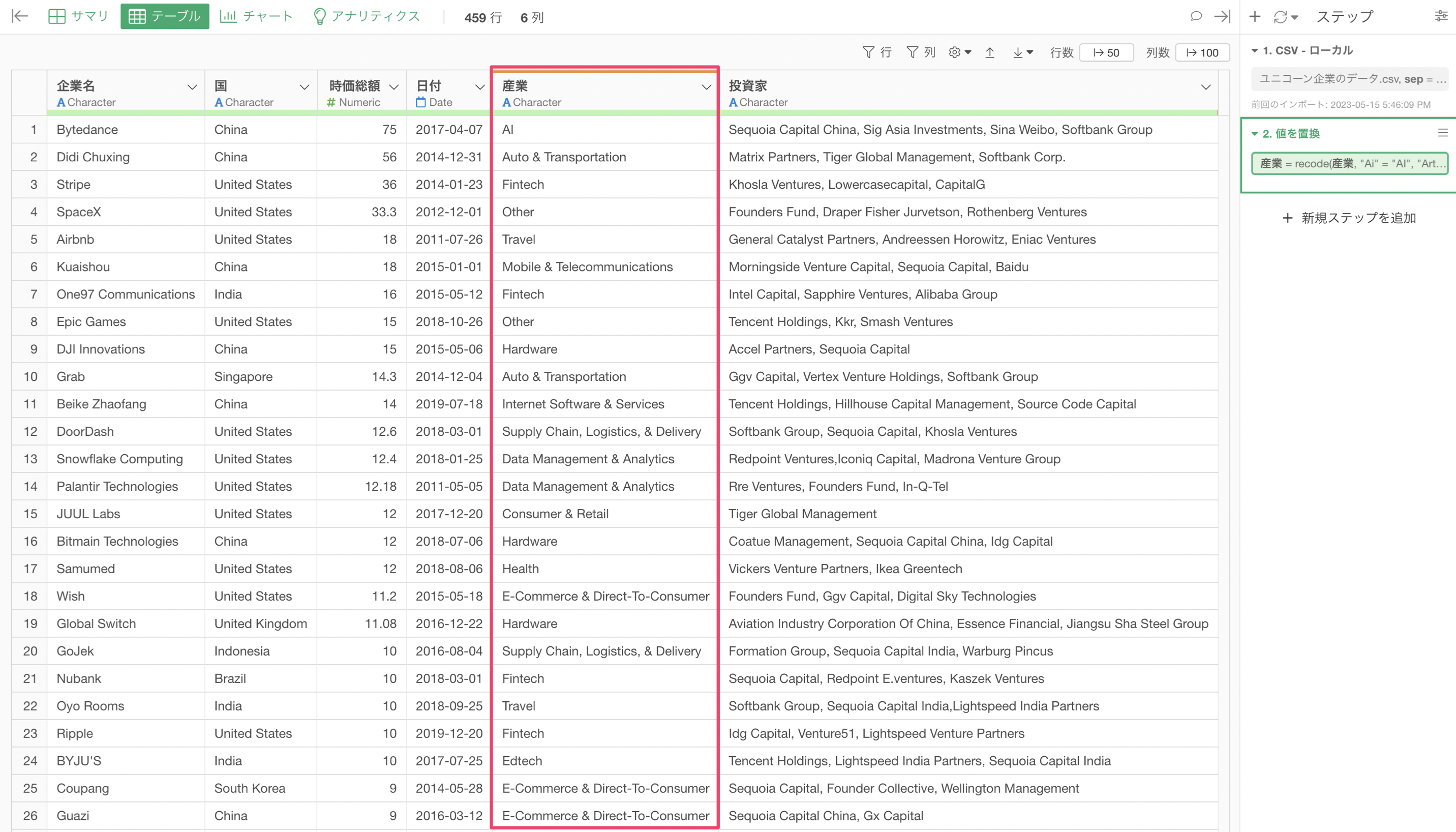The height and width of the screenshot is (832, 1456).
Task: Select the BYJU'S cell
Action: 126,761
